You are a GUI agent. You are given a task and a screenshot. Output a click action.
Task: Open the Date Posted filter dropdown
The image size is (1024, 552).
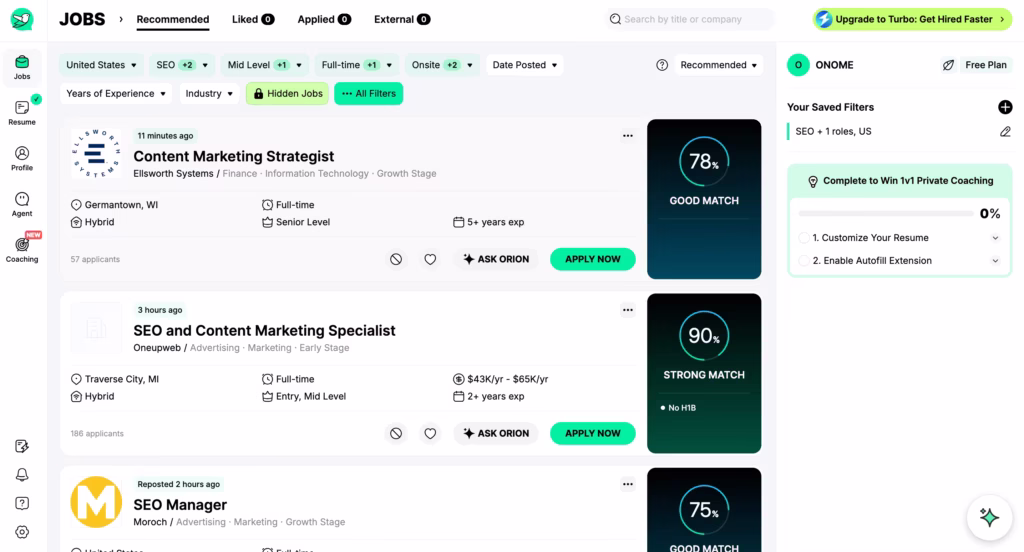[524, 65]
